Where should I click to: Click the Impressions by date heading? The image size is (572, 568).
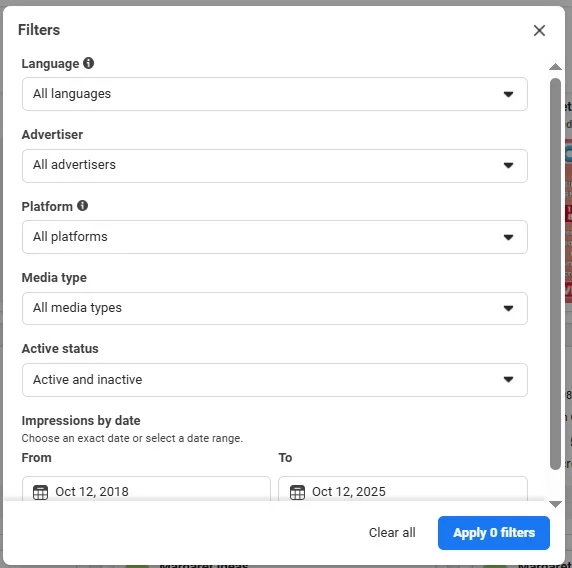(81, 420)
